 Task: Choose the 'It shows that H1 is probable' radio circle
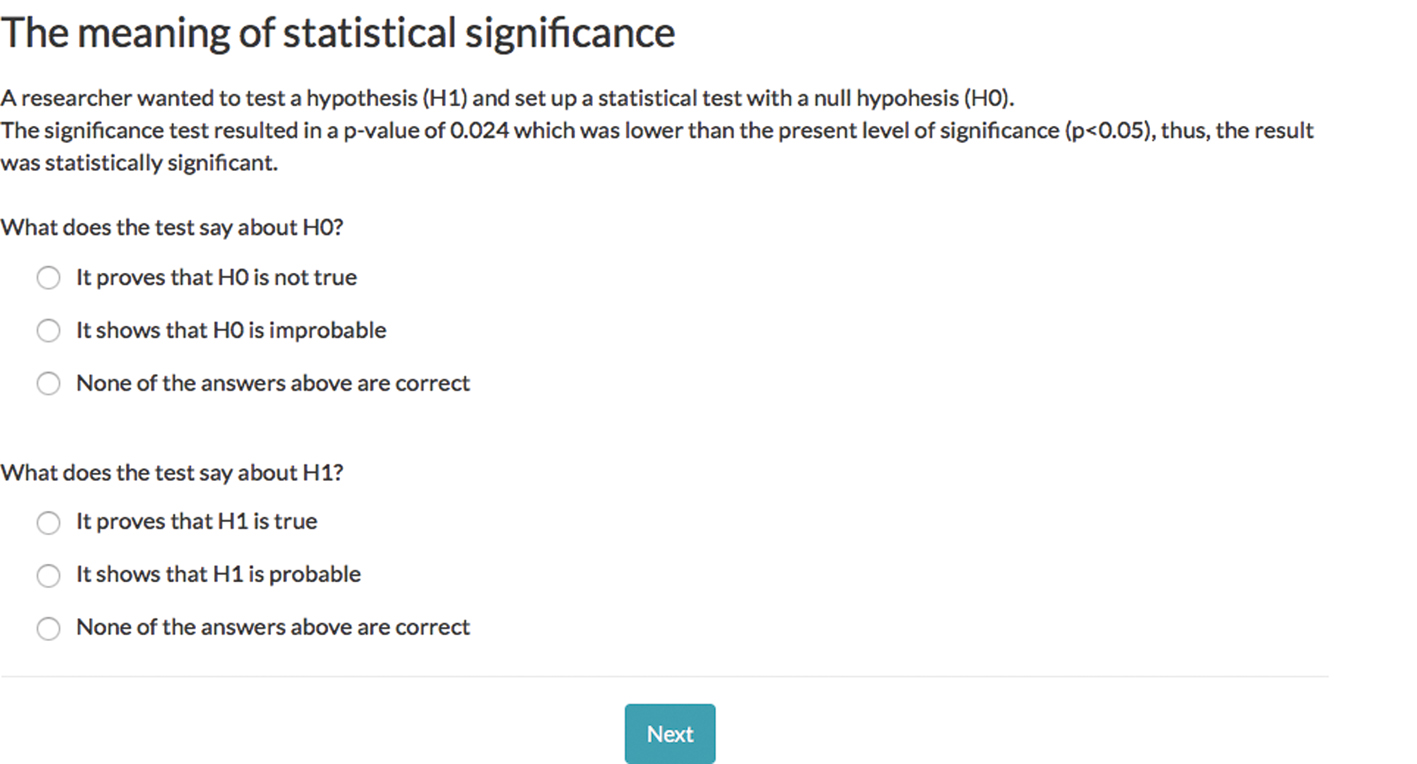48,575
